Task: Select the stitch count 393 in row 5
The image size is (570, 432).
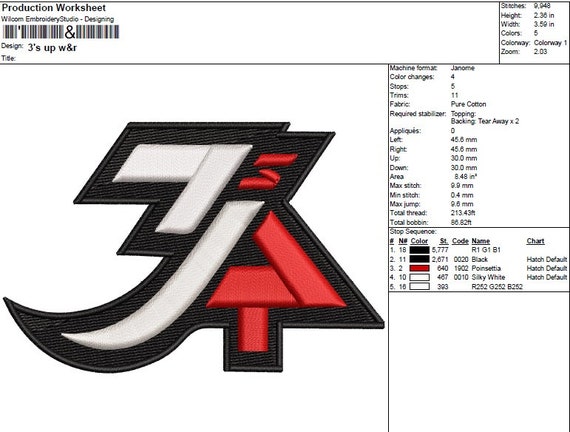Action: (x=443, y=287)
